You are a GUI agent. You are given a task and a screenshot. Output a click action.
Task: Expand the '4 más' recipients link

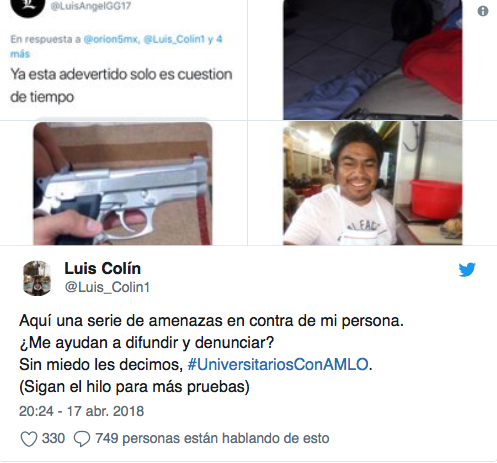pos(116,46)
